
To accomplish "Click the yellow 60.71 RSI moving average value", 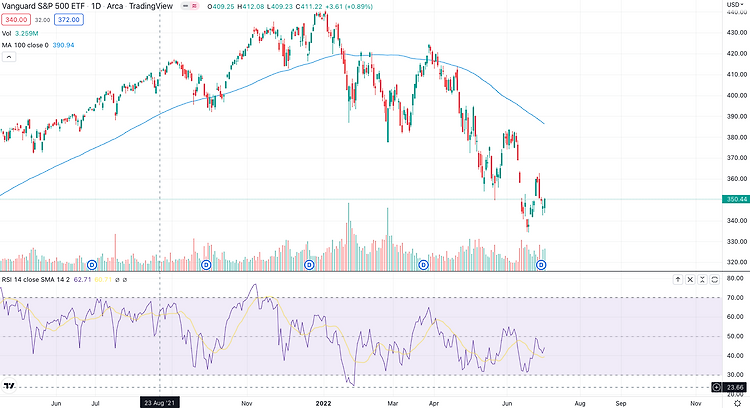I will (103, 279).
